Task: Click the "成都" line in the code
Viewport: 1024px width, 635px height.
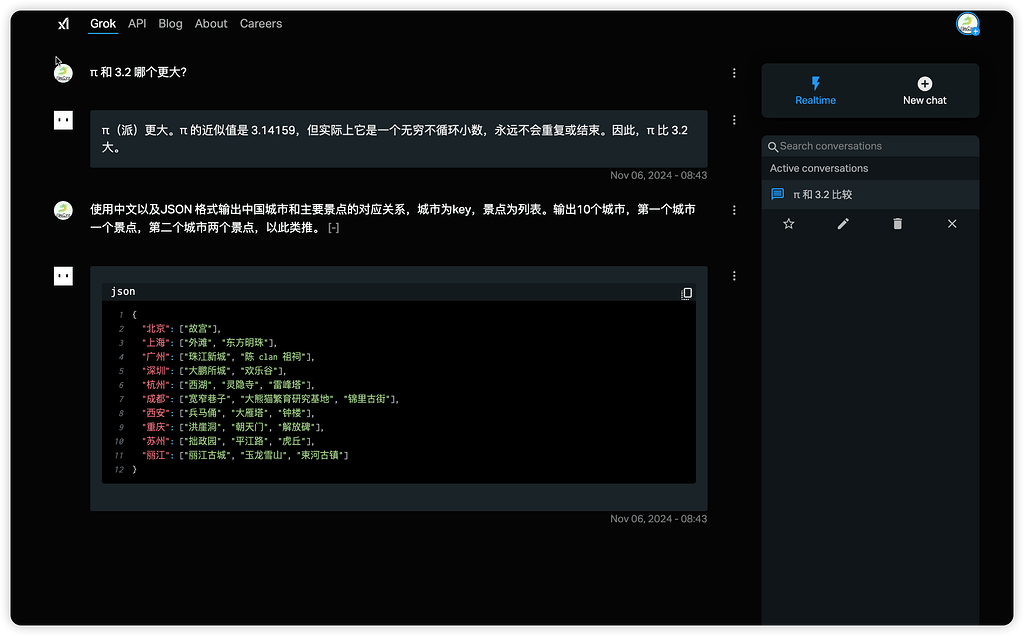Action: click(270, 399)
